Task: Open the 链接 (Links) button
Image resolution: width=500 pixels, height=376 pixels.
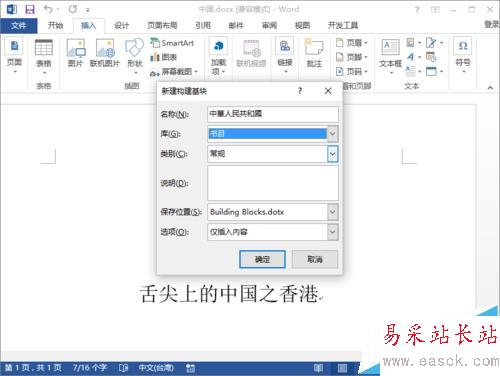Action: point(285,56)
